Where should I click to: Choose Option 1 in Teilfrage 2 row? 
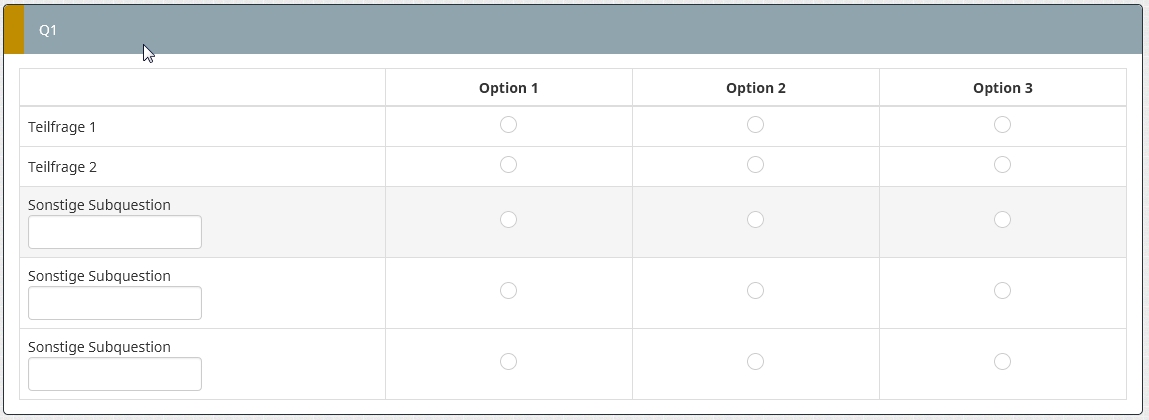[508, 165]
